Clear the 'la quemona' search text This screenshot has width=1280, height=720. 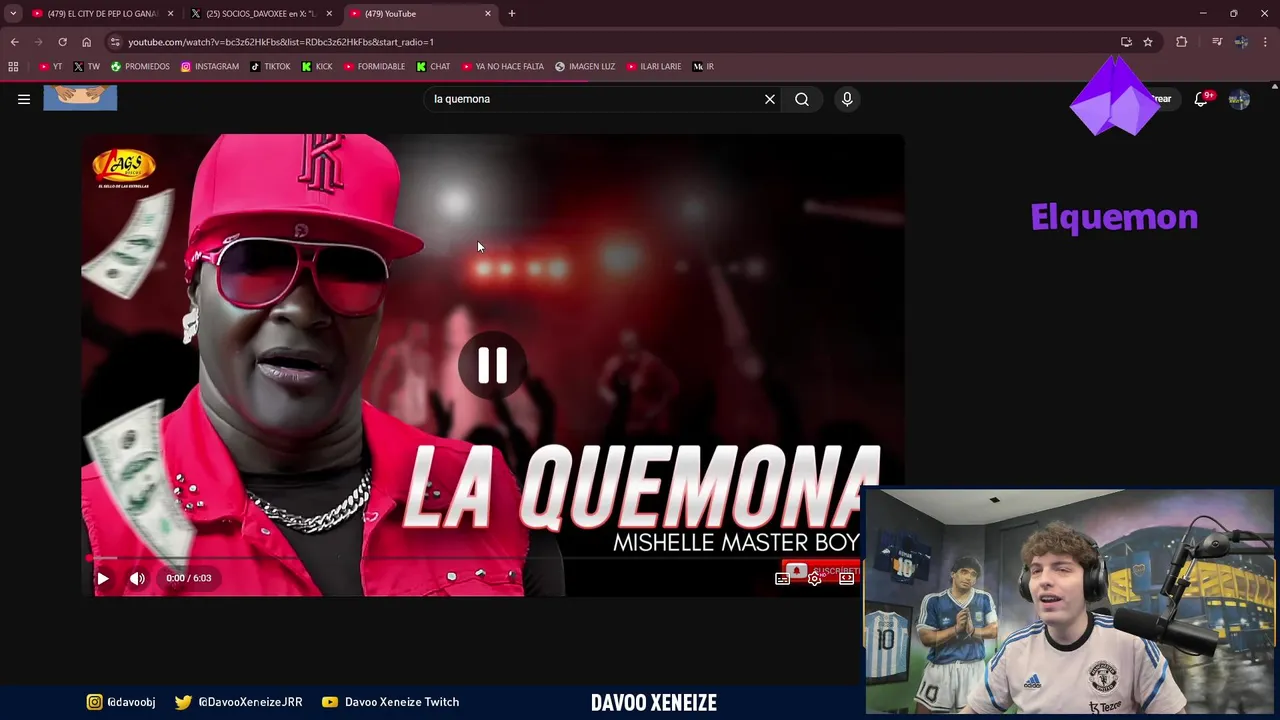[770, 99]
